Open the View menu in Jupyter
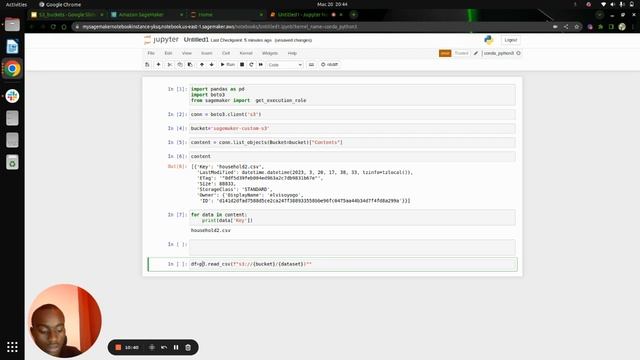The height and width of the screenshot is (360, 640). [187, 53]
